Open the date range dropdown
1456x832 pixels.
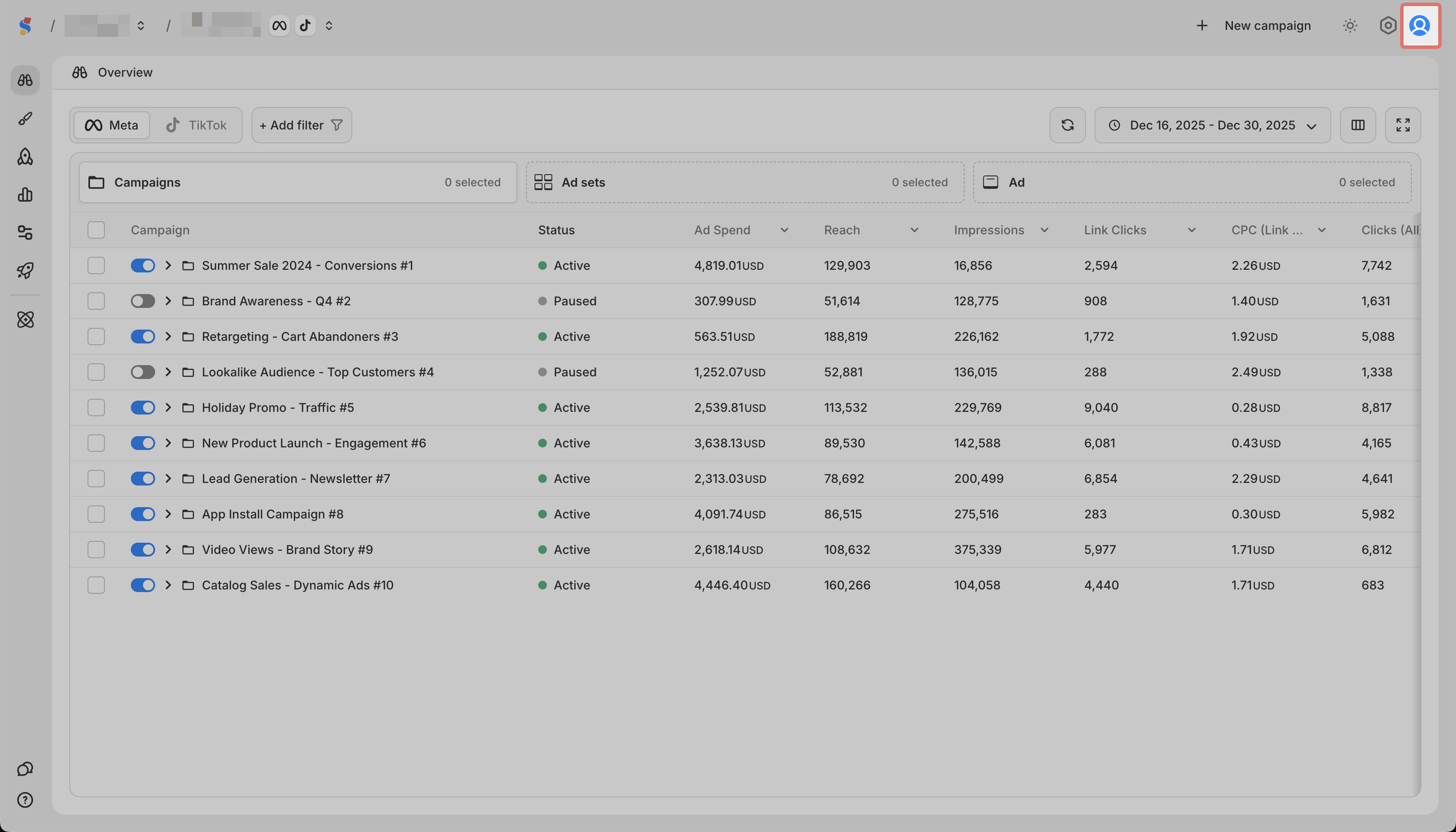pos(1212,125)
